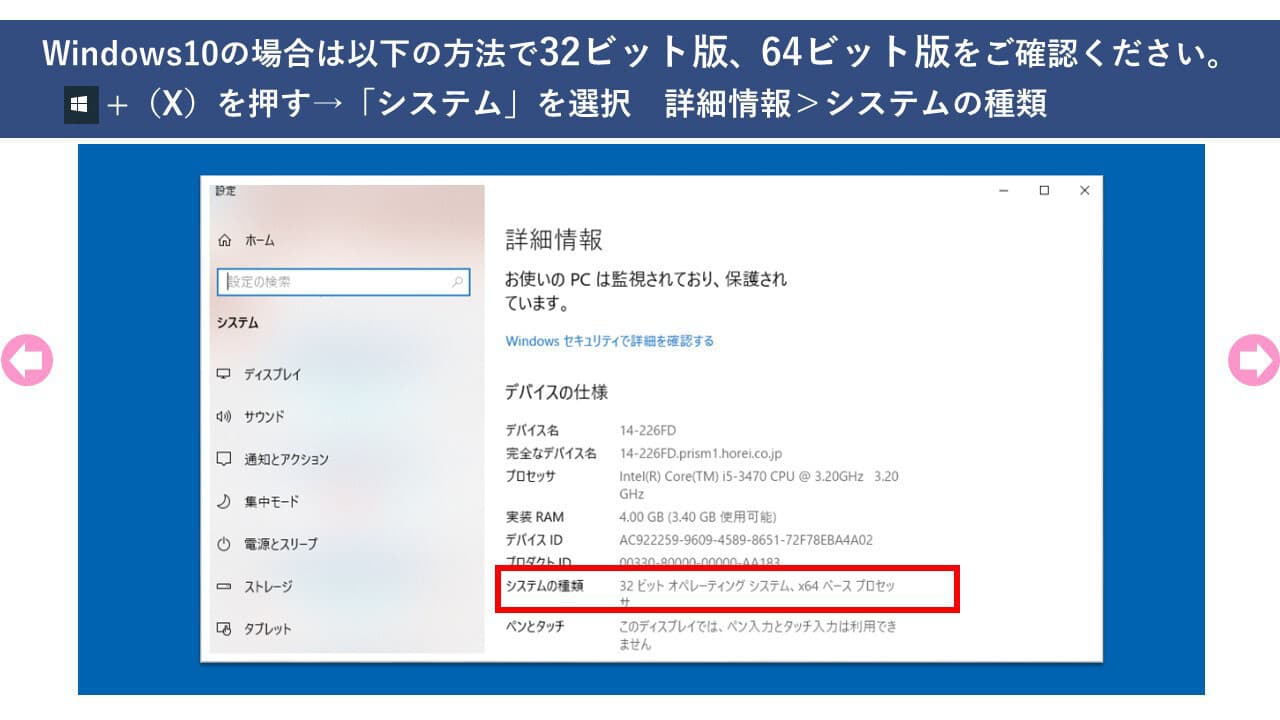Select device ID value AC922259-9609-4589
The width and height of the screenshot is (1280, 720).
(746, 540)
